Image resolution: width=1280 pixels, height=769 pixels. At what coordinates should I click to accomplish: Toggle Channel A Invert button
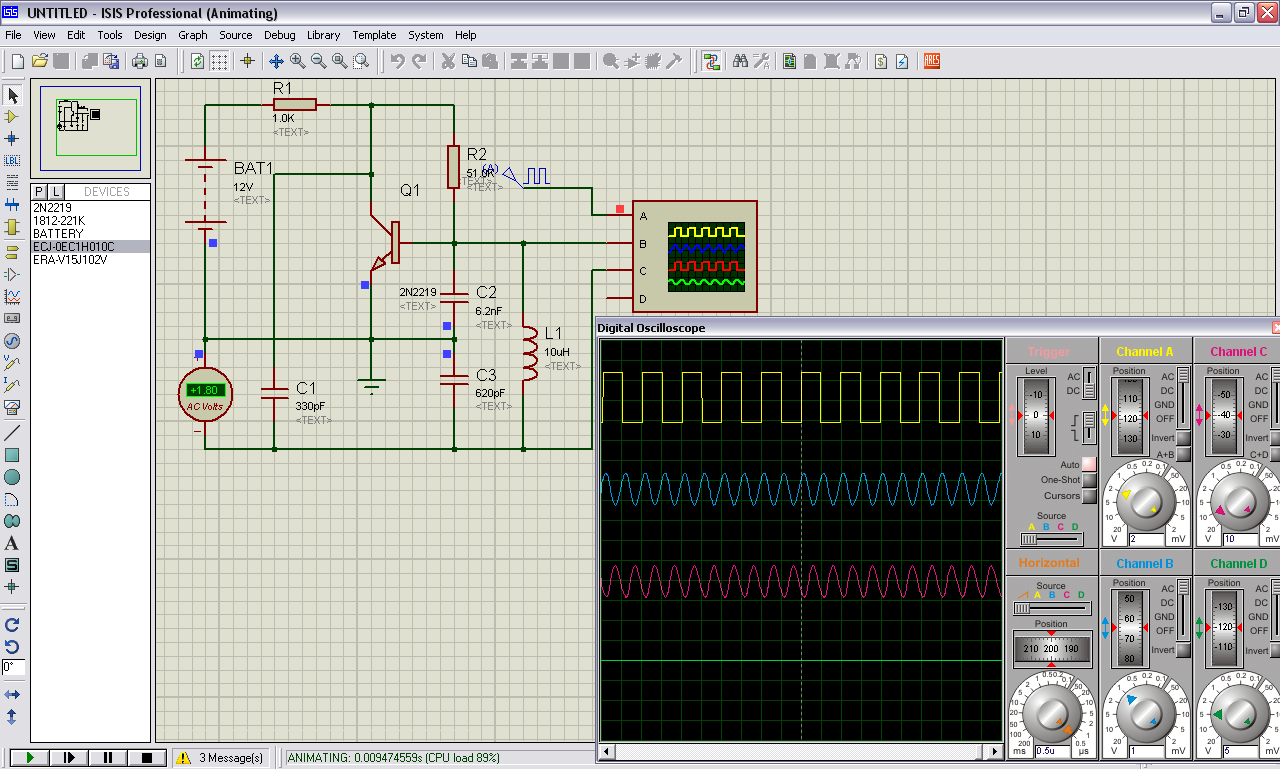click(1183, 438)
